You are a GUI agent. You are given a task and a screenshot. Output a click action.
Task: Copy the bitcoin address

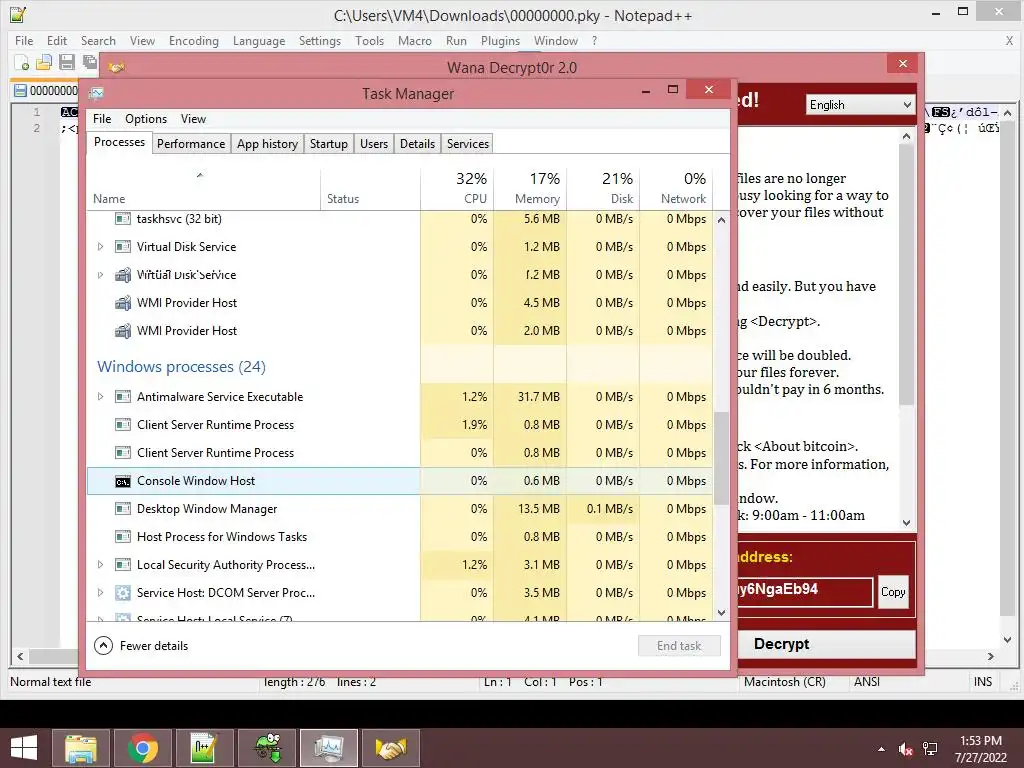(x=893, y=592)
